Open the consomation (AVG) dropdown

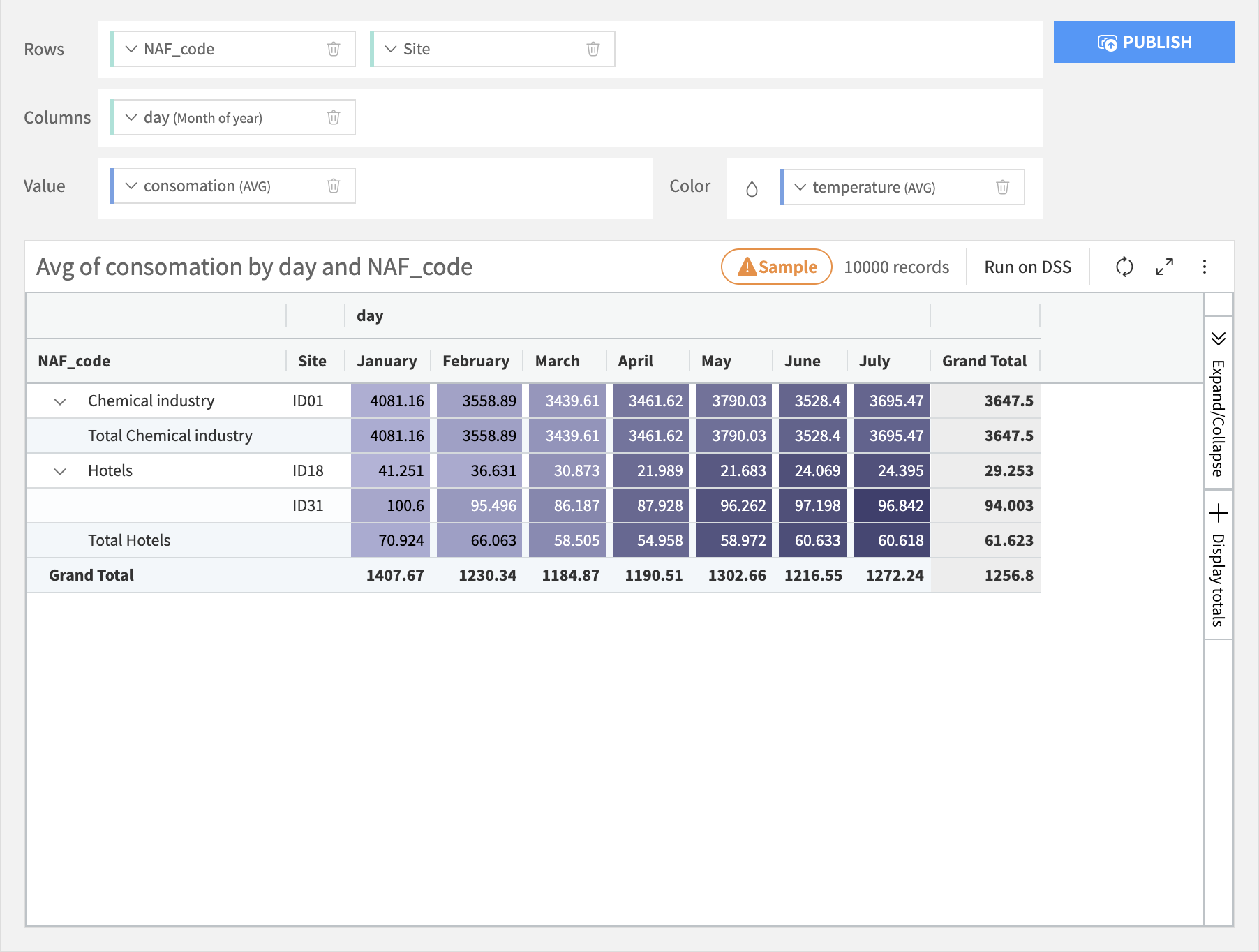click(x=131, y=186)
